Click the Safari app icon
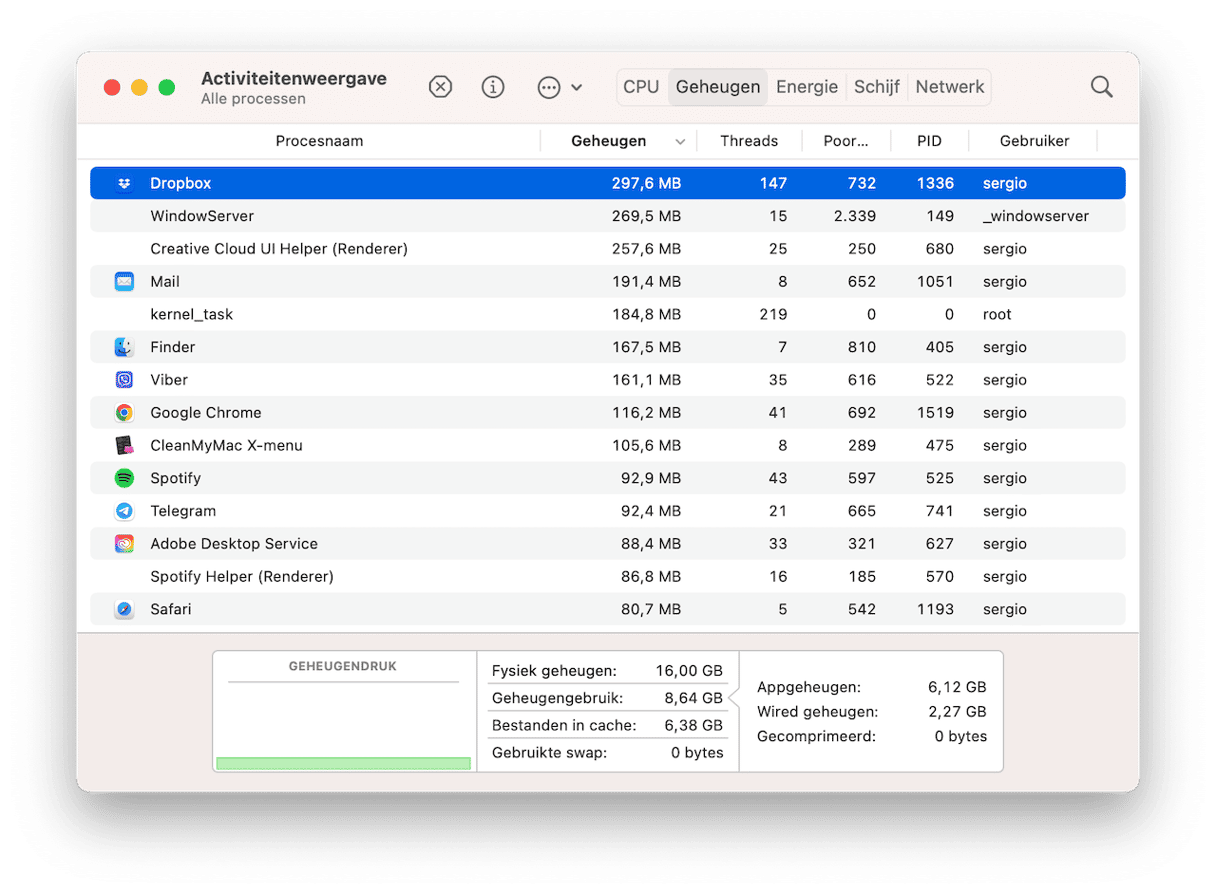This screenshot has width=1216, height=893. 124,609
